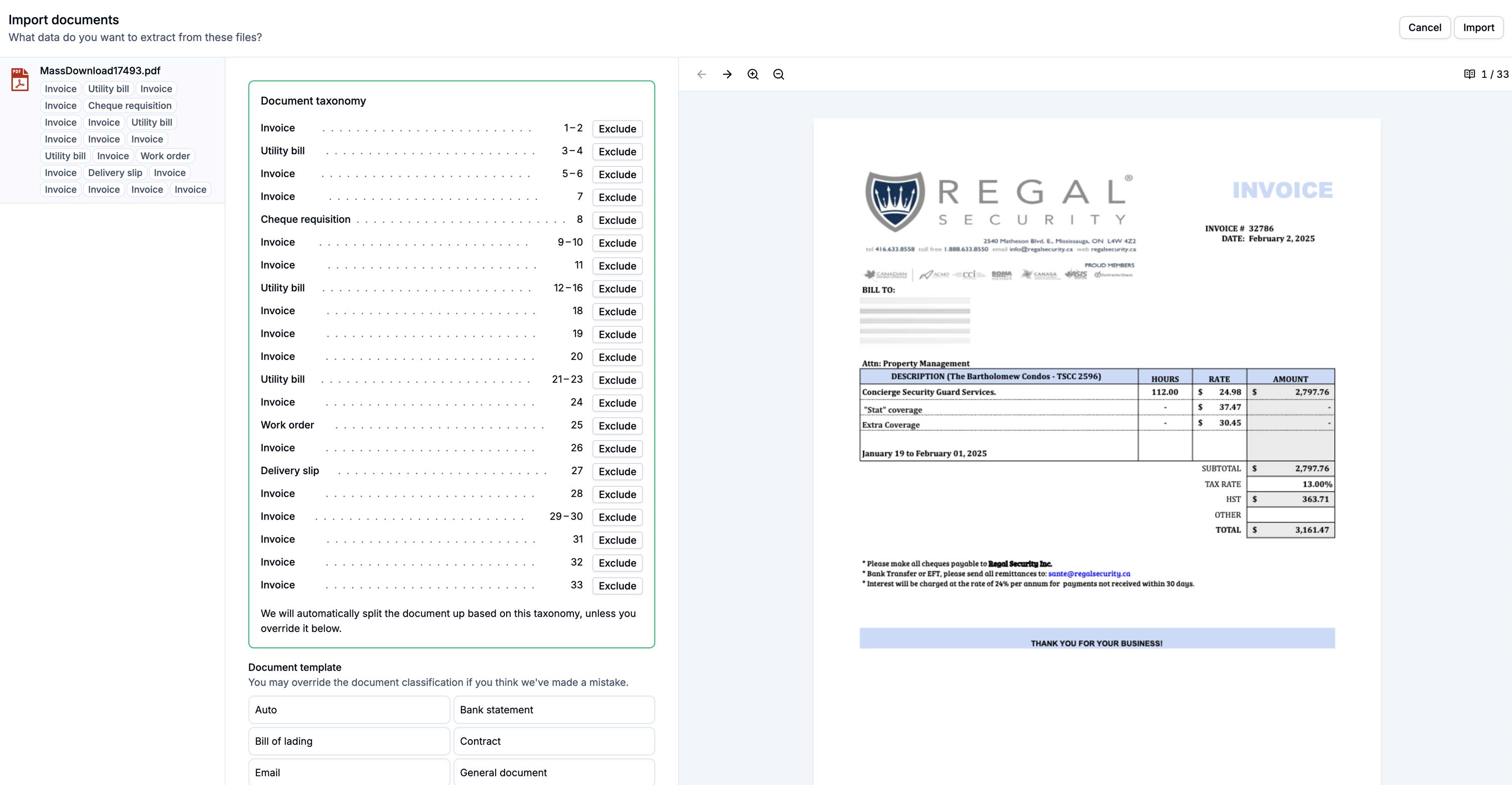Exclude the Delivery slip on page 27
The width and height of the screenshot is (1512, 785).
(x=617, y=471)
